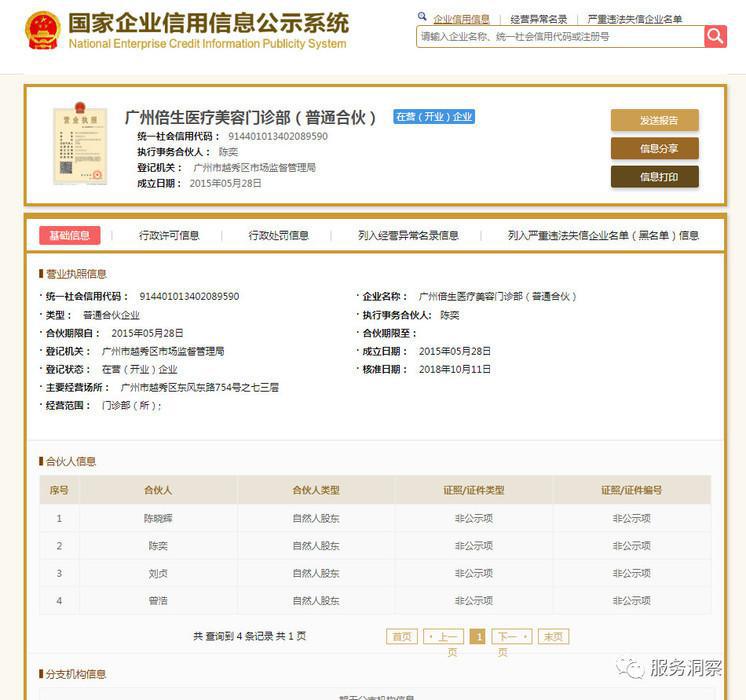
Task: Click the national emblem logo
Action: (43, 30)
